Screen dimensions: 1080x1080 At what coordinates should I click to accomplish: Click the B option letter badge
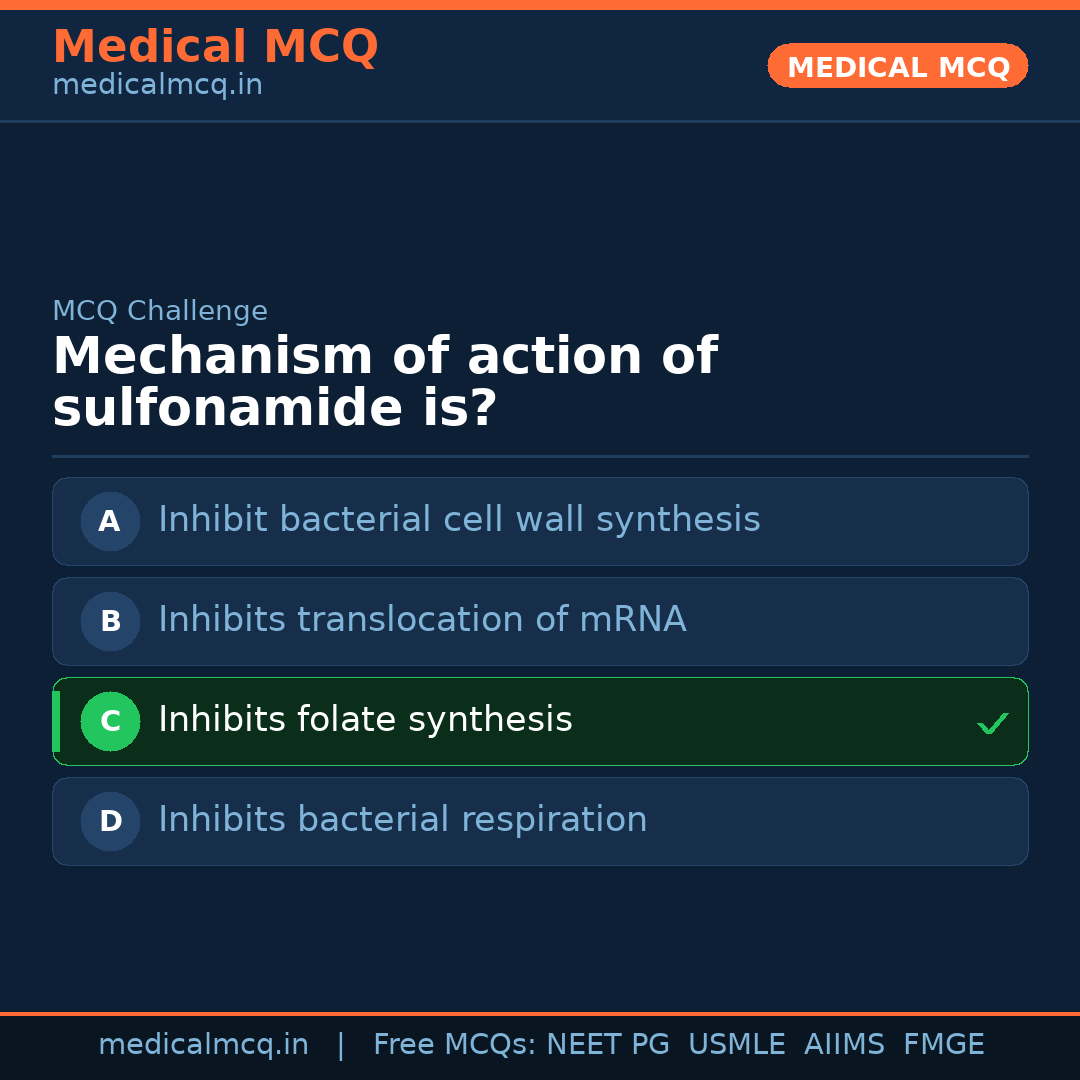pos(110,621)
